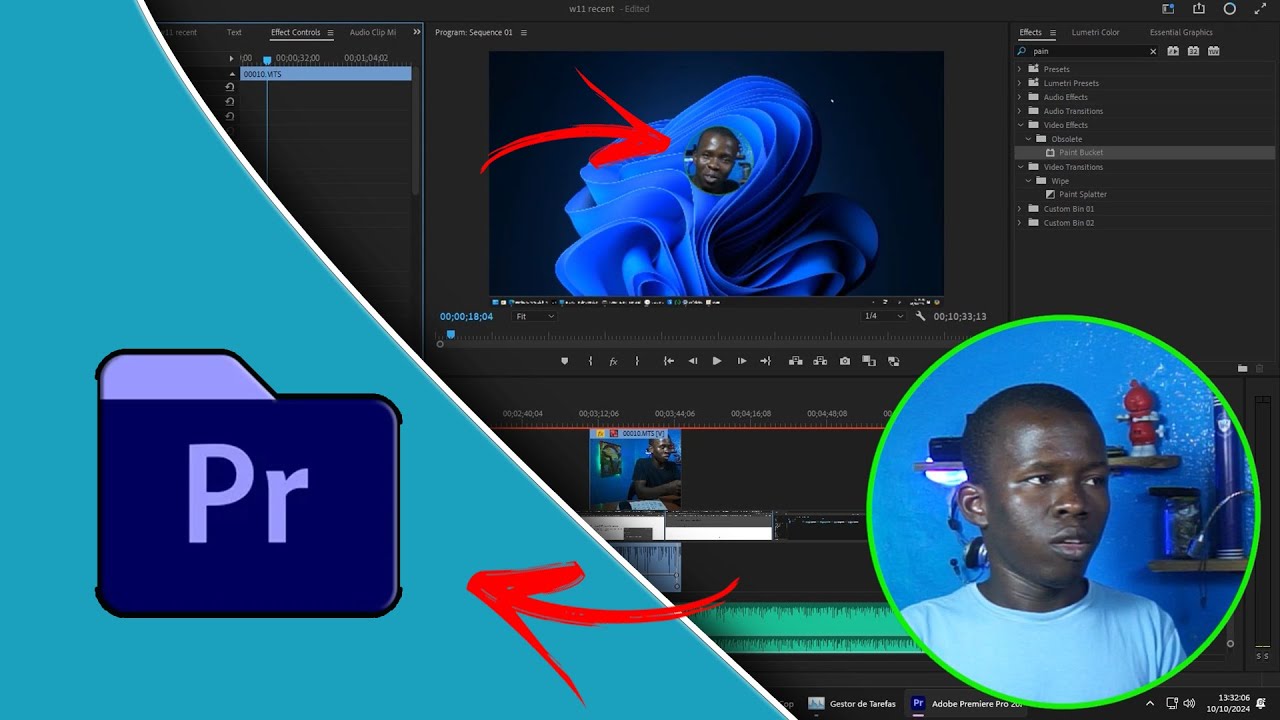Image resolution: width=1280 pixels, height=720 pixels.
Task: Expand the Audio Effects folder arrow
Action: pos(1020,97)
